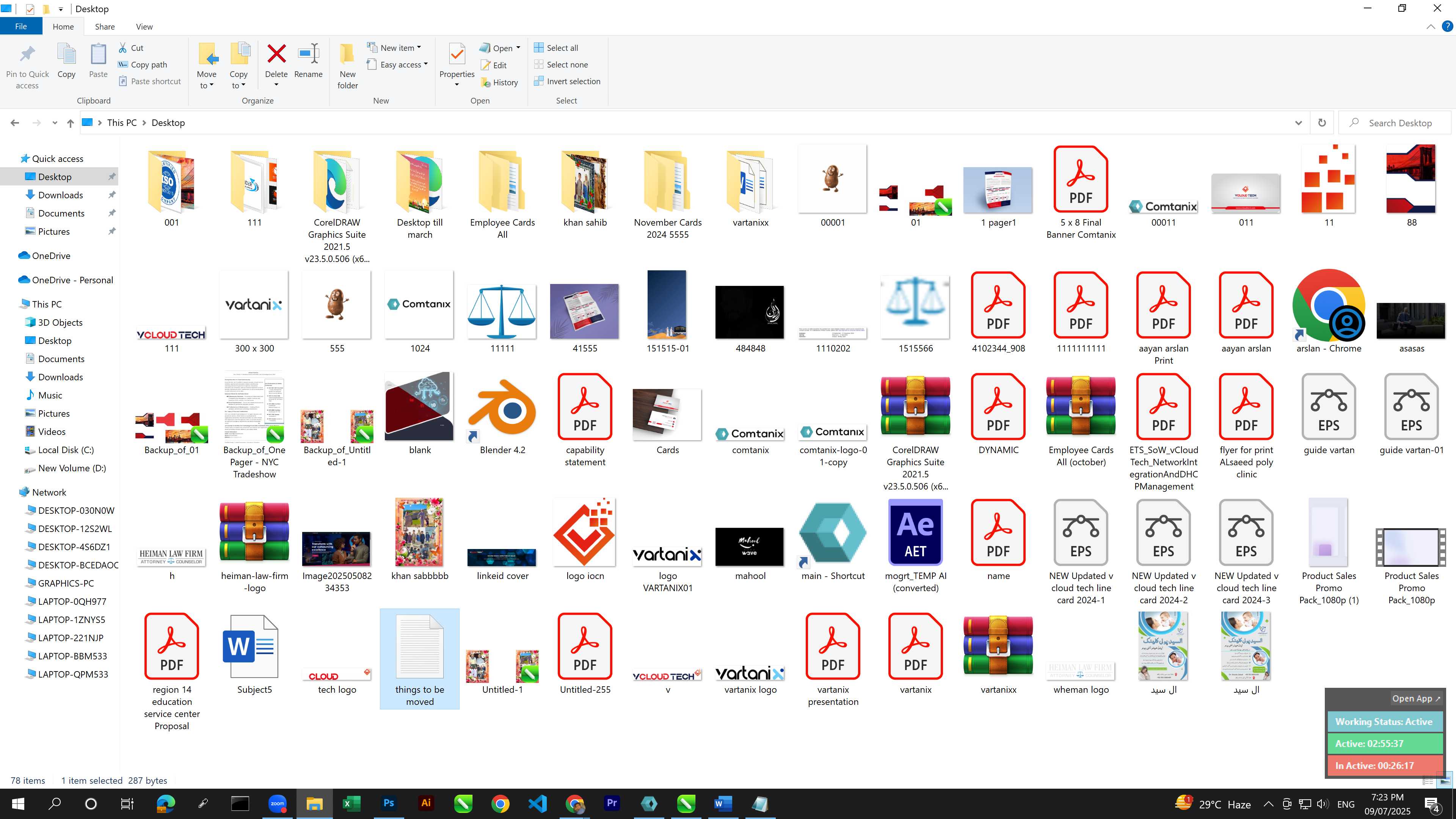Click Select none in ribbon
The height and width of the screenshot is (819, 1456).
click(561, 64)
